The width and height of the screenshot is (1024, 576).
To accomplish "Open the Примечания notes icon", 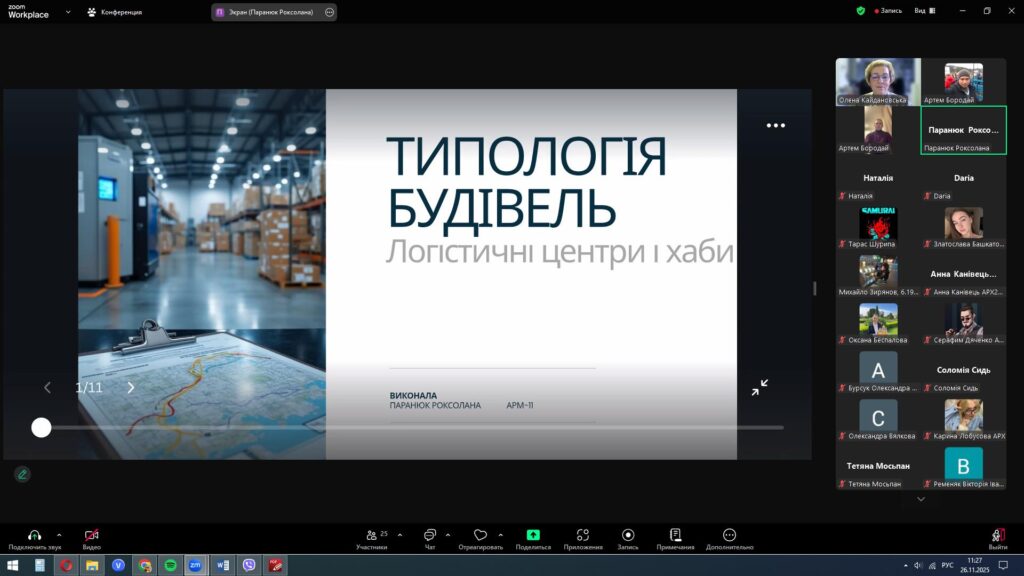I will [676, 535].
